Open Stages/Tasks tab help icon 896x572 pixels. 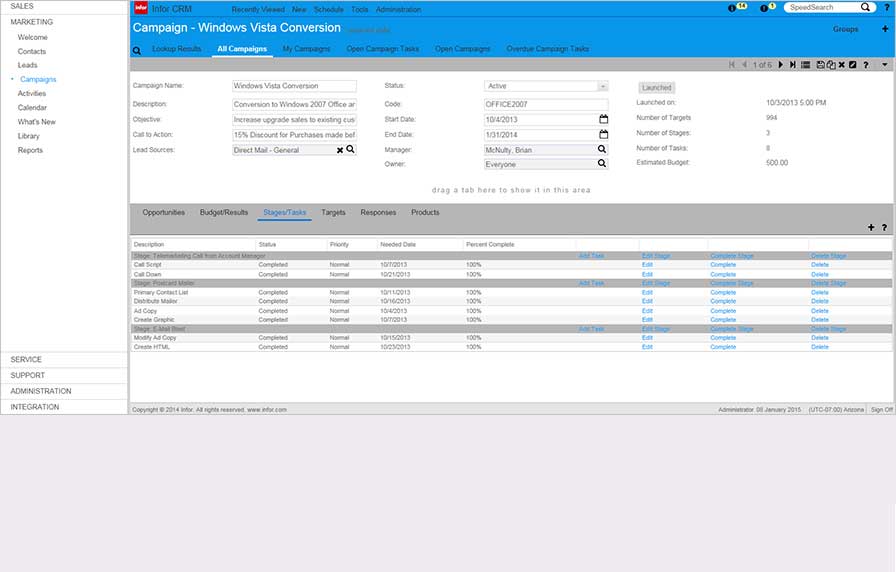click(884, 227)
